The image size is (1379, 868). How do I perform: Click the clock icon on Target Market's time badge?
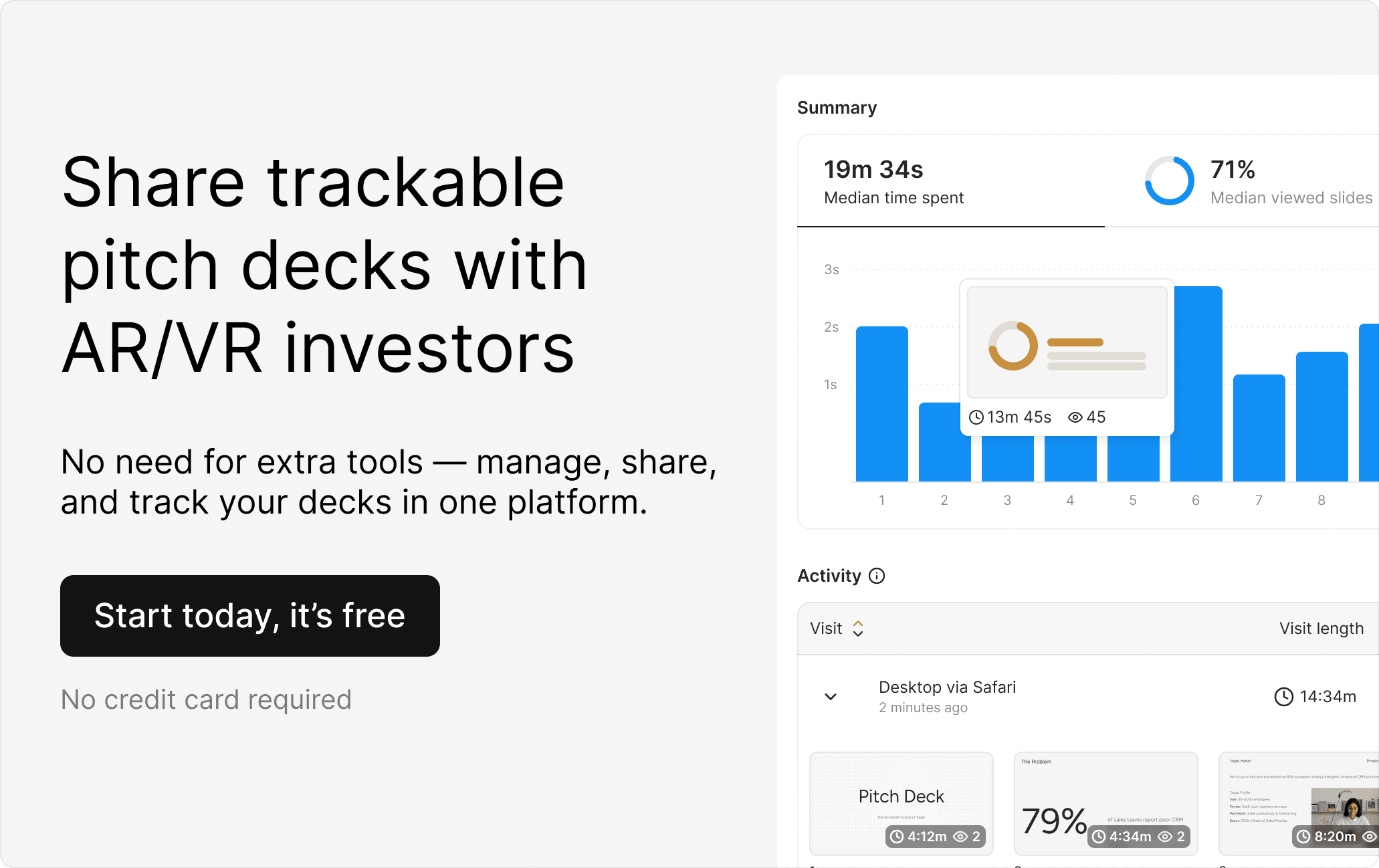pos(1303,837)
